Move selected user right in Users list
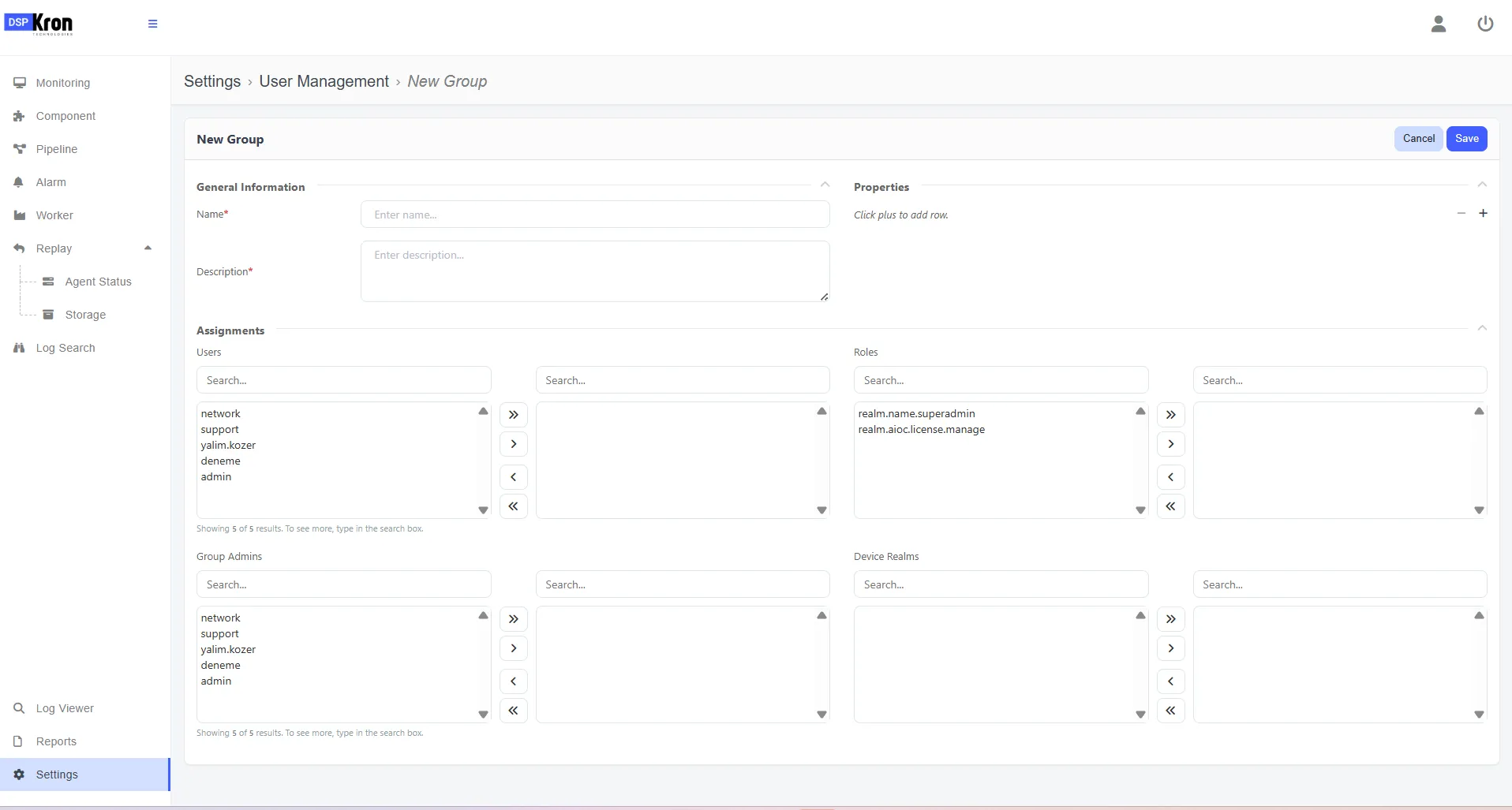The height and width of the screenshot is (810, 1512). [x=514, y=444]
